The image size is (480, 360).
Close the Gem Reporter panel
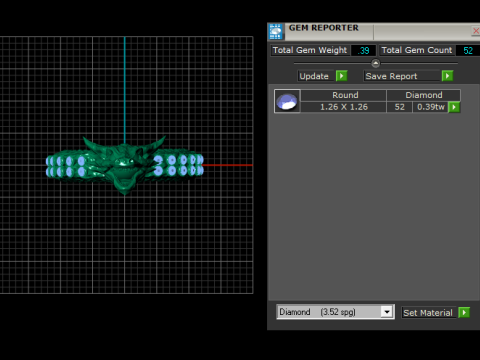476,31
